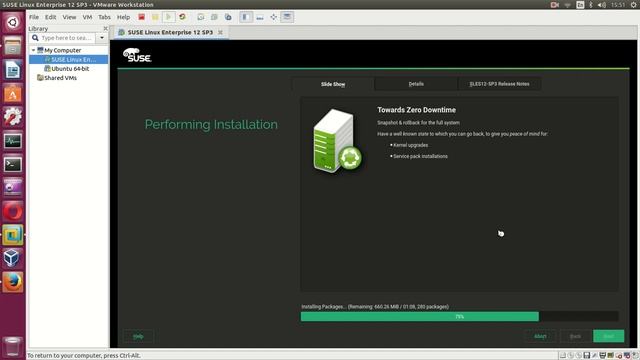Select Ubuntu 64-bit VM in library
640x360 pixels.
coord(67,69)
